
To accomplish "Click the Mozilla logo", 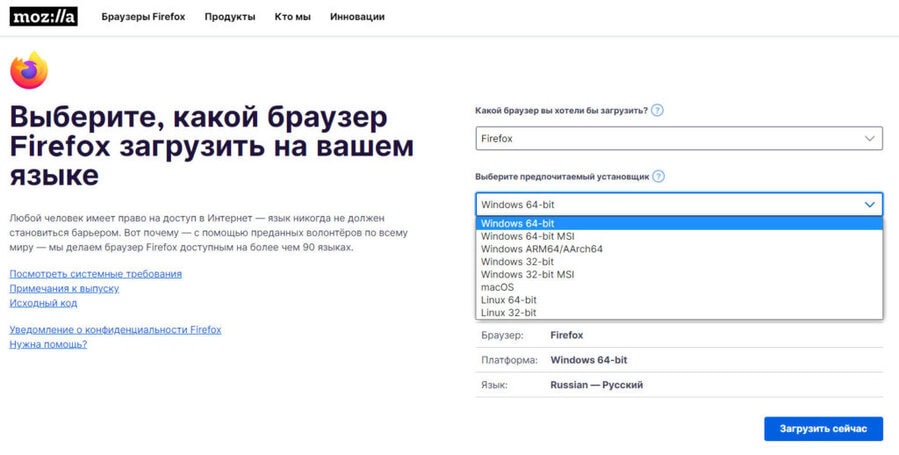I will click(x=44, y=17).
